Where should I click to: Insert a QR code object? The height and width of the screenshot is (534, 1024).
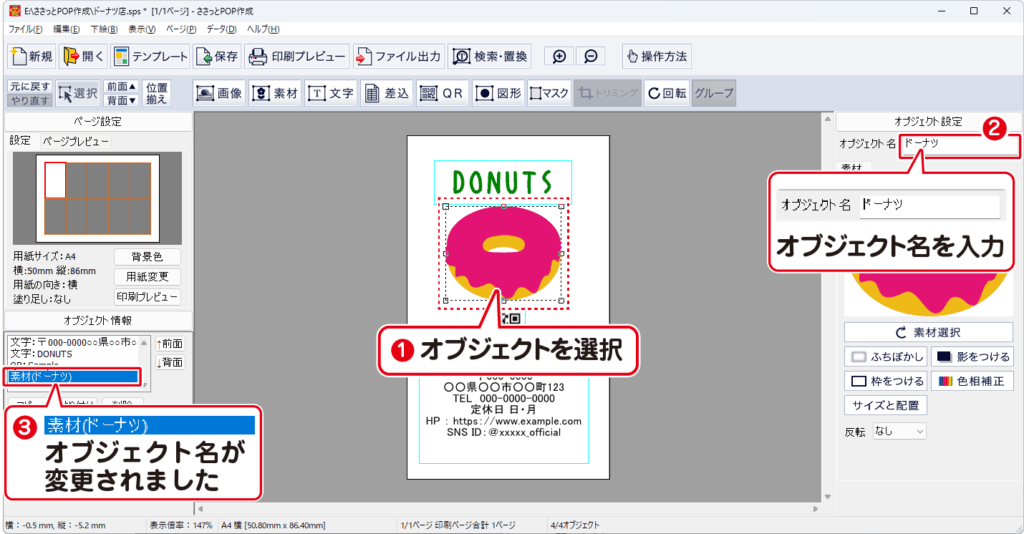point(442,93)
